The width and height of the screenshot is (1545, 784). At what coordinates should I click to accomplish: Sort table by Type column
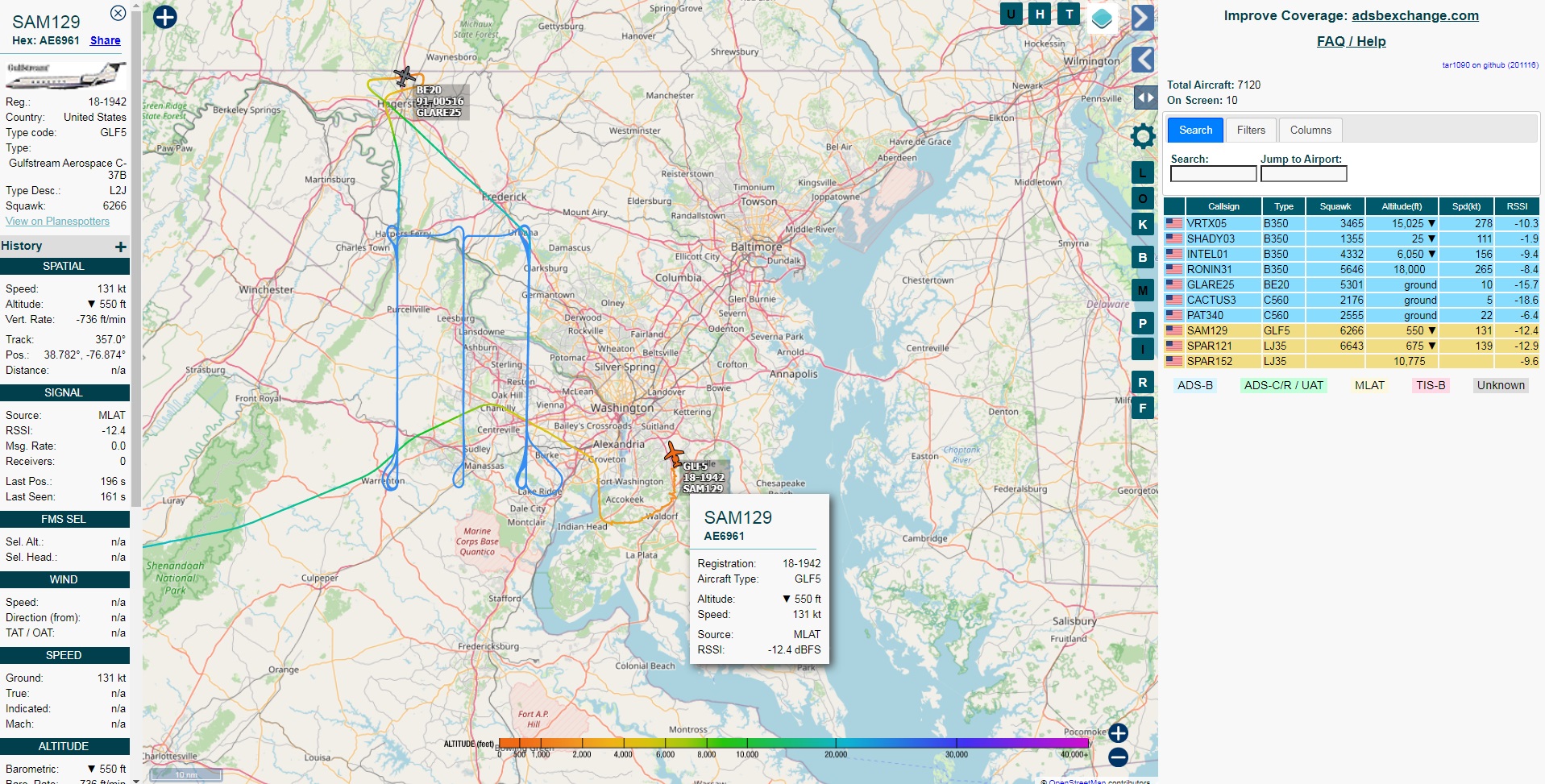click(1284, 206)
